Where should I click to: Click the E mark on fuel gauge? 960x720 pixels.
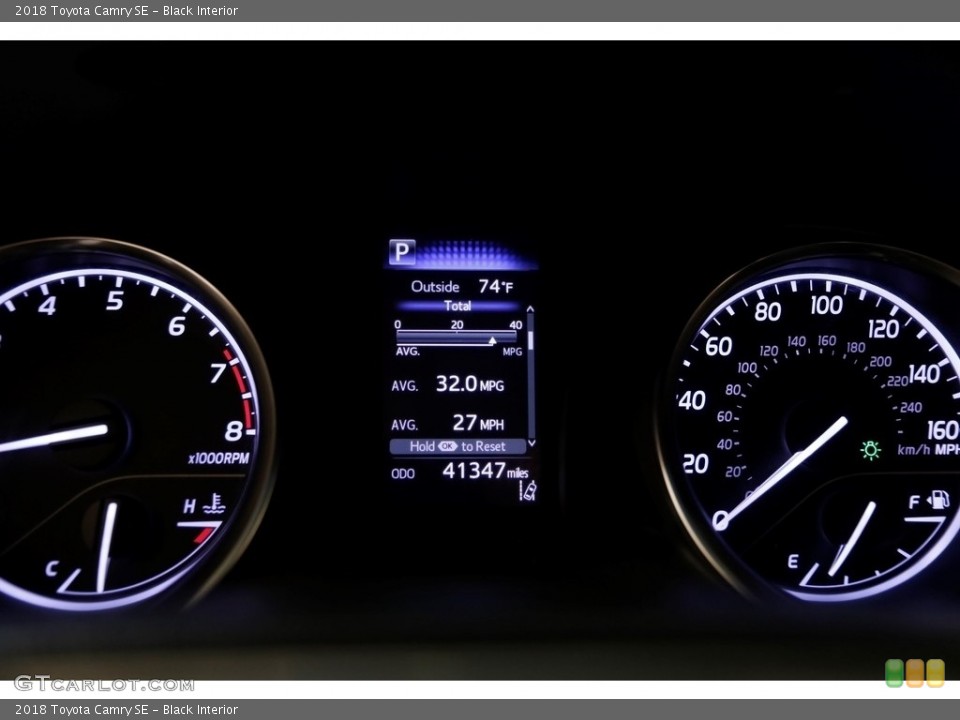coord(793,561)
